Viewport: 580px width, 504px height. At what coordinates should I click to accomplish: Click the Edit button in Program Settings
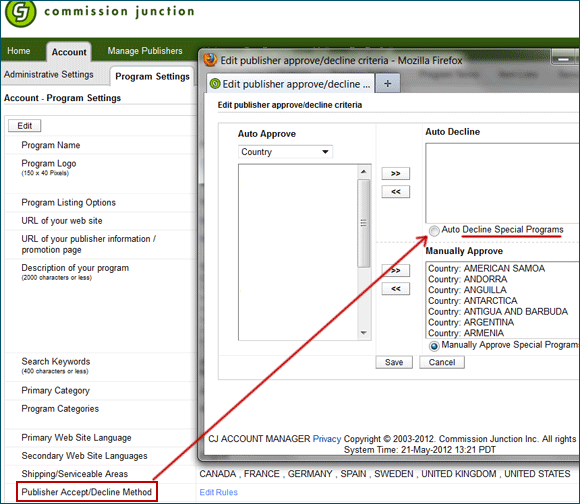tap(24, 126)
